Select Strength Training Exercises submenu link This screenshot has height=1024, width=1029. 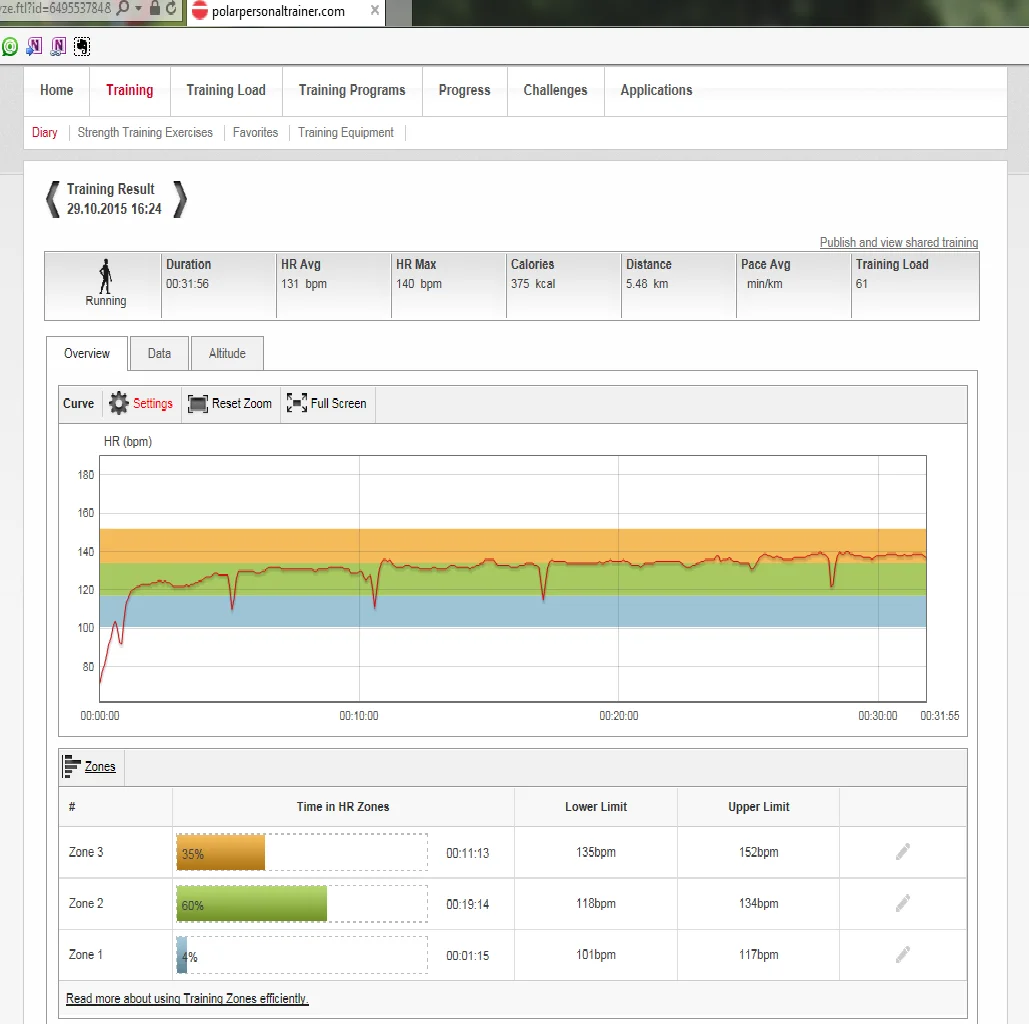[x=145, y=132]
